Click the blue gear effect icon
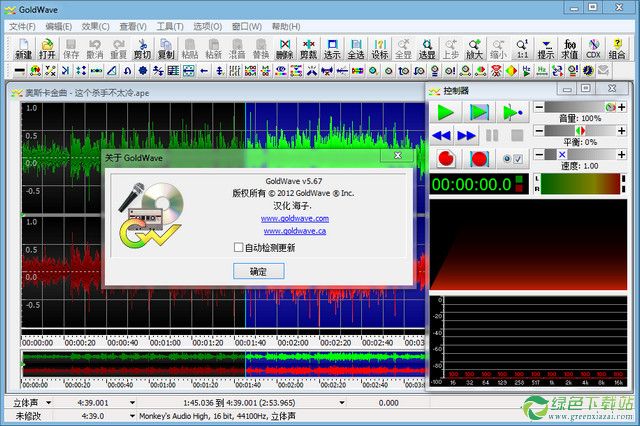The height and width of the screenshot is (426, 640). (142, 71)
